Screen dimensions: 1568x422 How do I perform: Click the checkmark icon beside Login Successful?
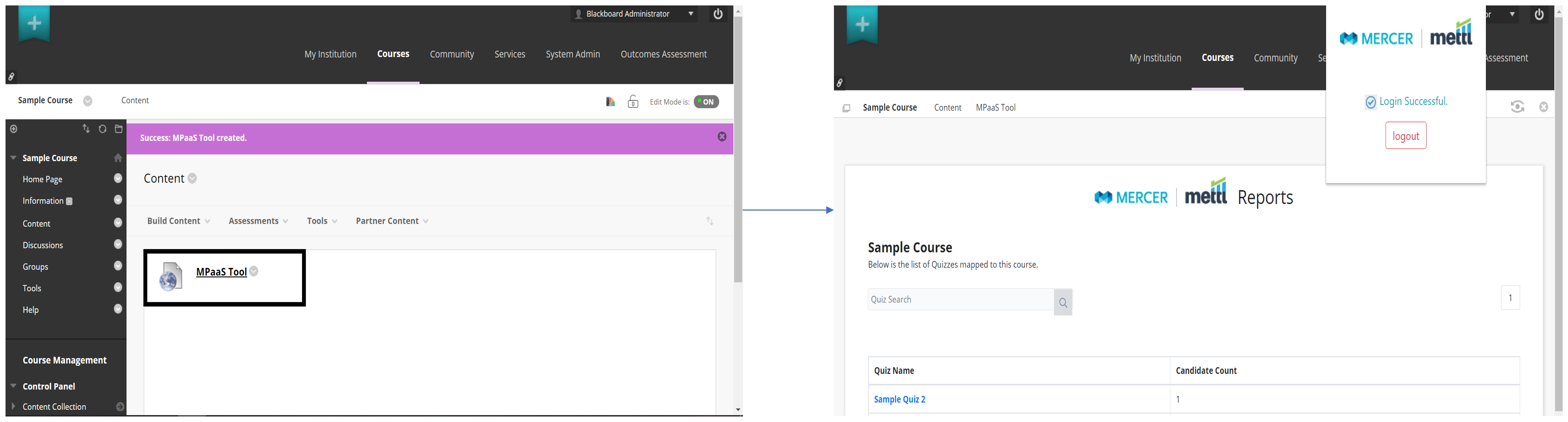[x=1370, y=102]
